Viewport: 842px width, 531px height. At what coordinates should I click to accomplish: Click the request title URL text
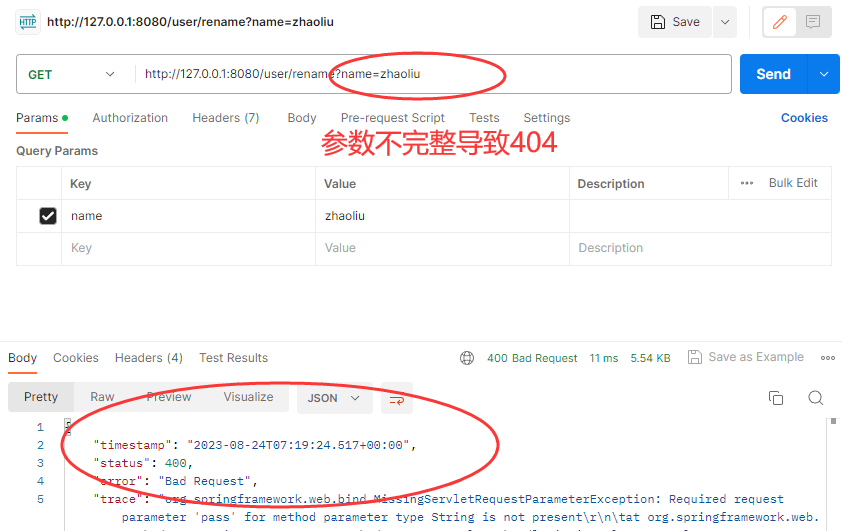[190, 22]
